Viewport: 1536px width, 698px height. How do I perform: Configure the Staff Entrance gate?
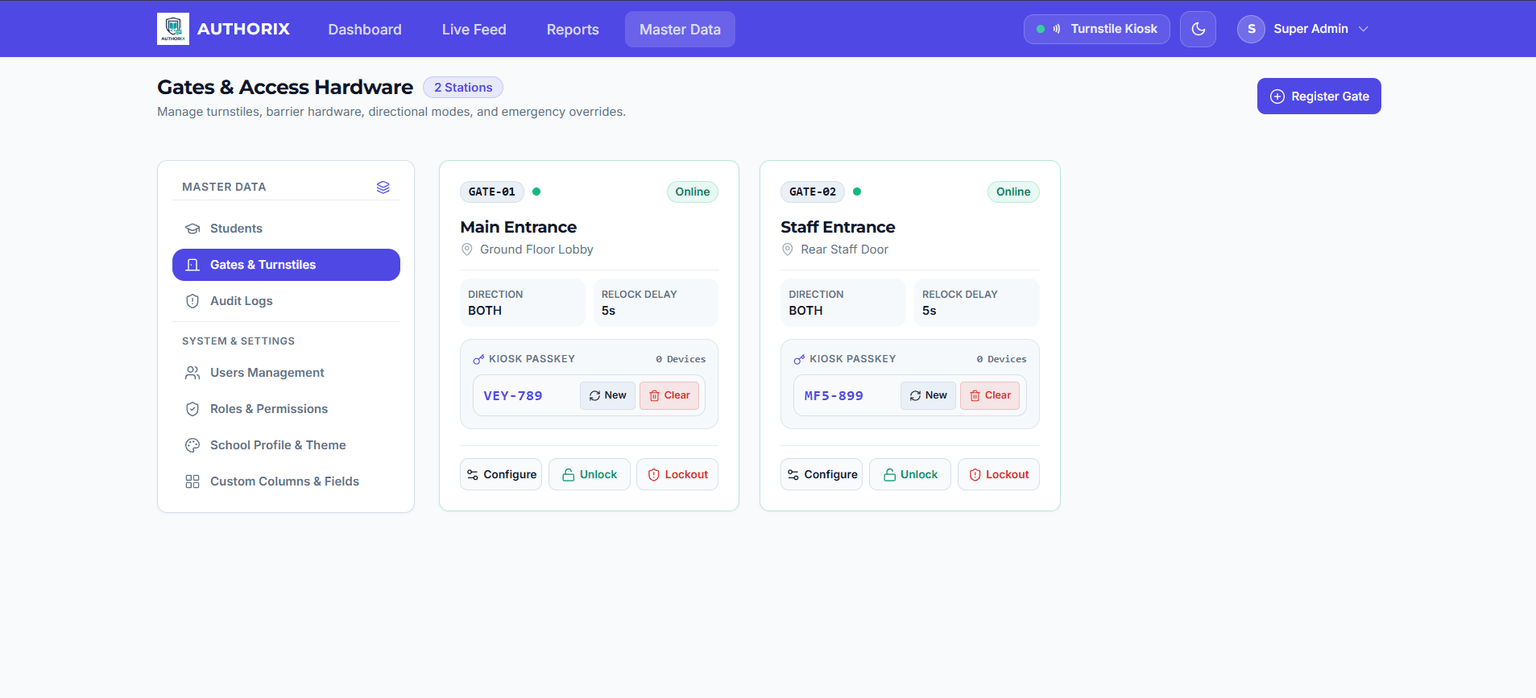click(822, 474)
